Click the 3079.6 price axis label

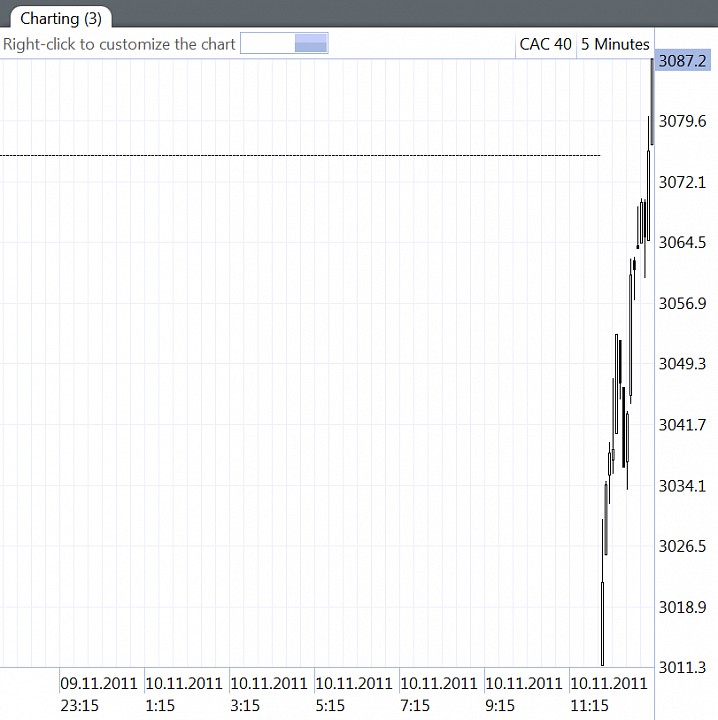683,121
